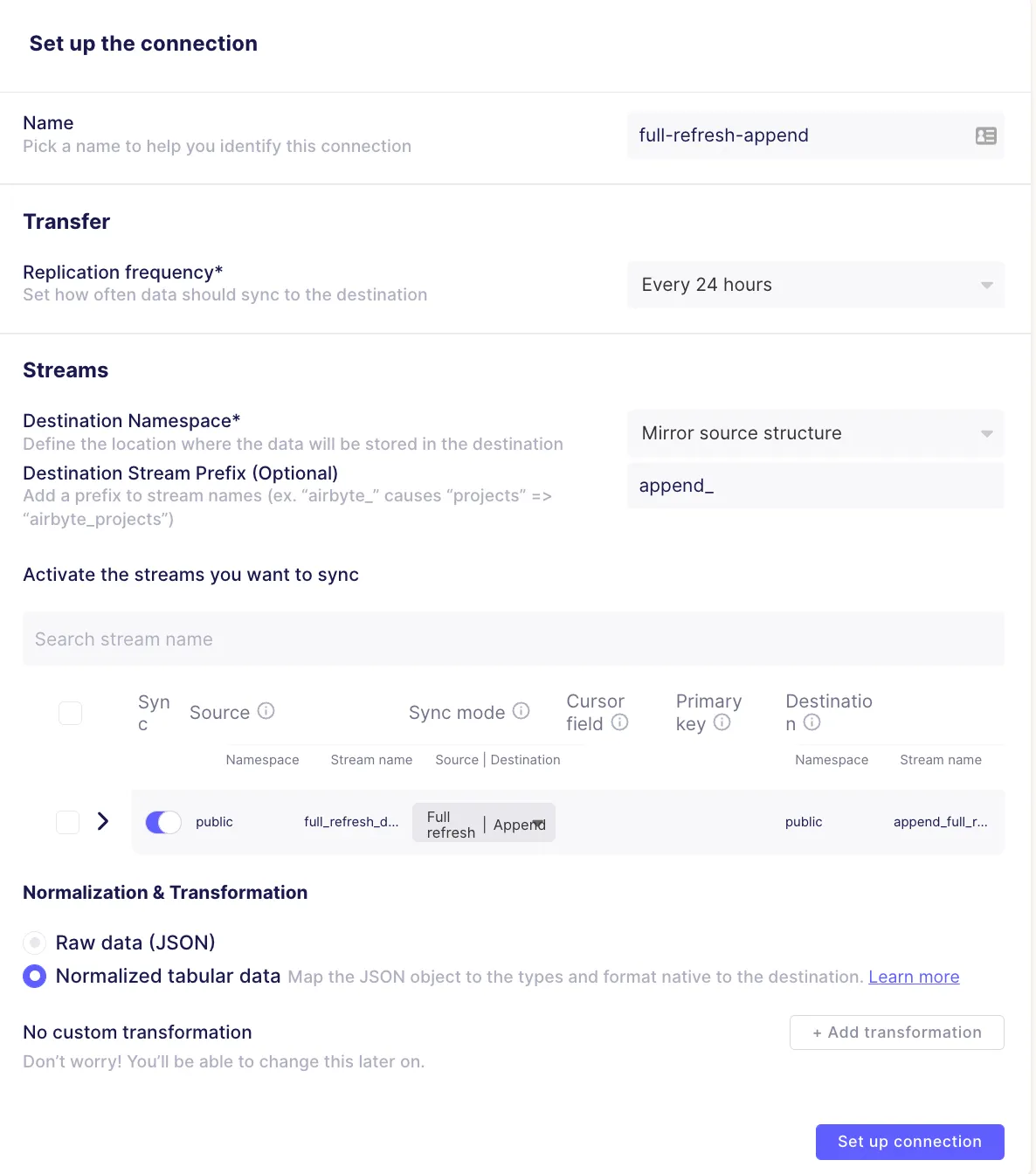Click the Add transformation button
The width and height of the screenshot is (1036, 1174).
pos(896,1032)
